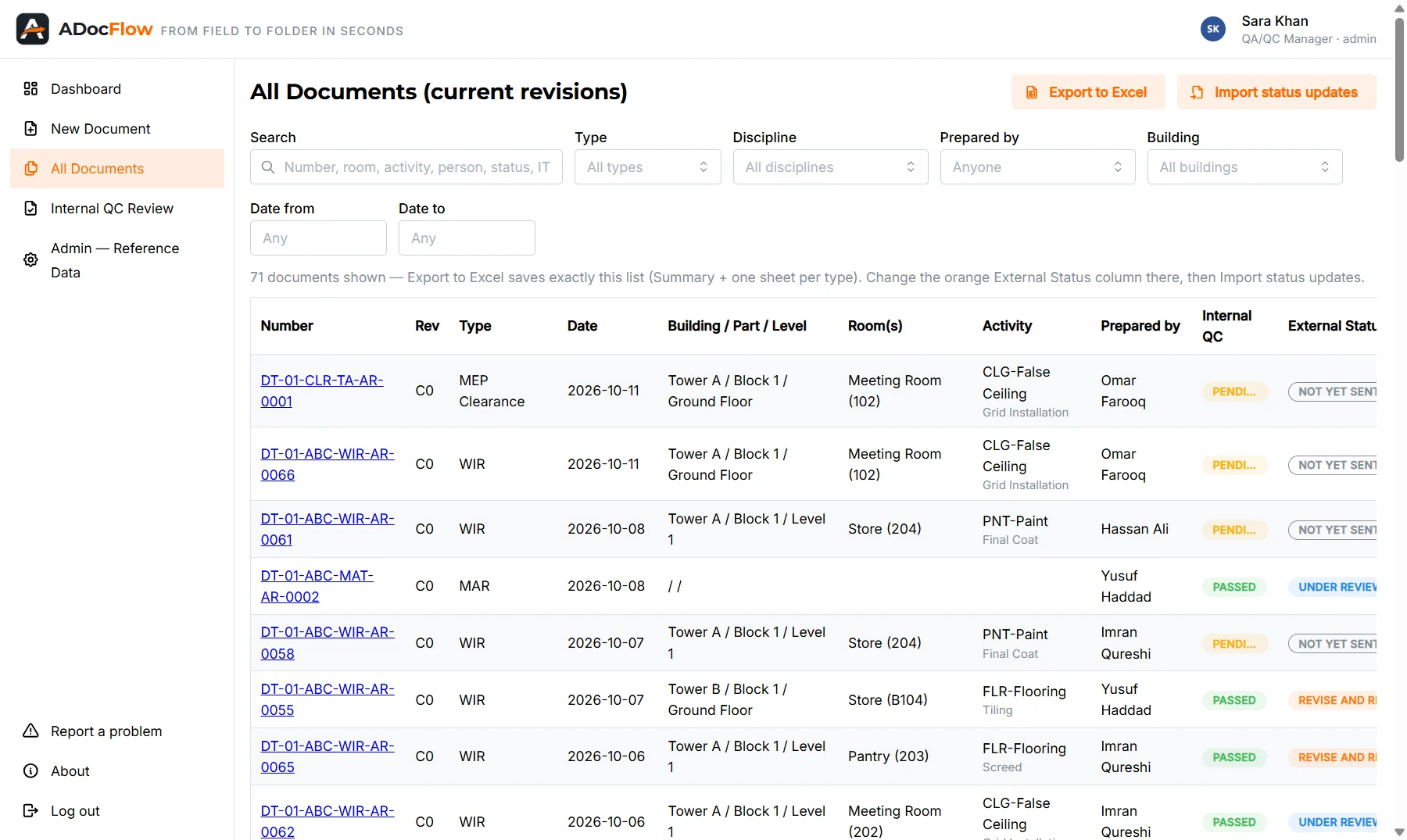1407x840 pixels.
Task: Click PASSED badge in MAT-AR-0002 row
Action: coord(1233,587)
